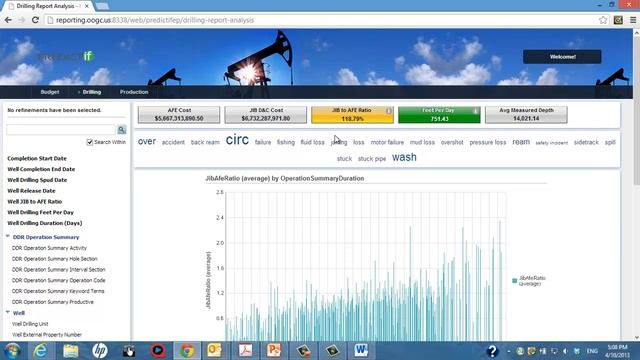The height and width of the screenshot is (360, 640).
Task: Open the Drilling menu tab
Action: (x=91, y=92)
